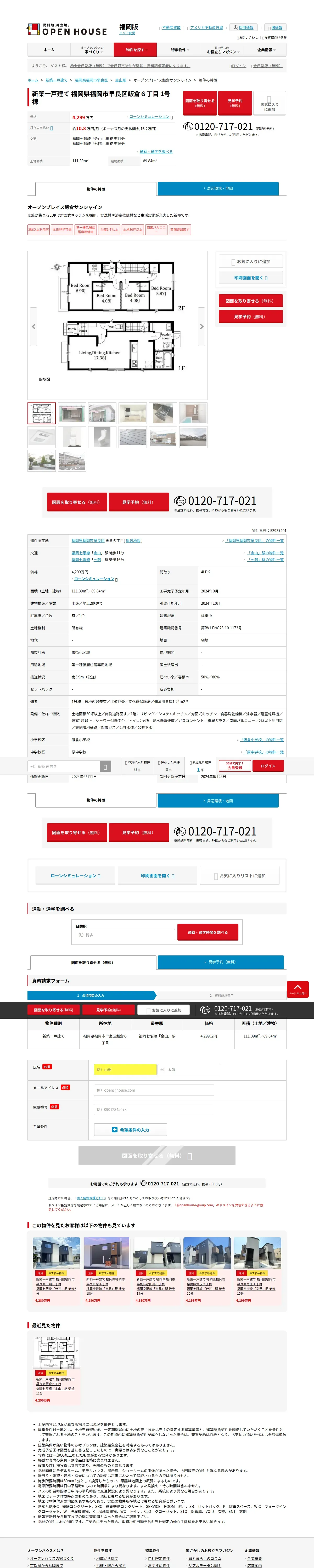Expand the お役立ちマガジン menu
Screen dimensions: 314x1568
[222, 50]
